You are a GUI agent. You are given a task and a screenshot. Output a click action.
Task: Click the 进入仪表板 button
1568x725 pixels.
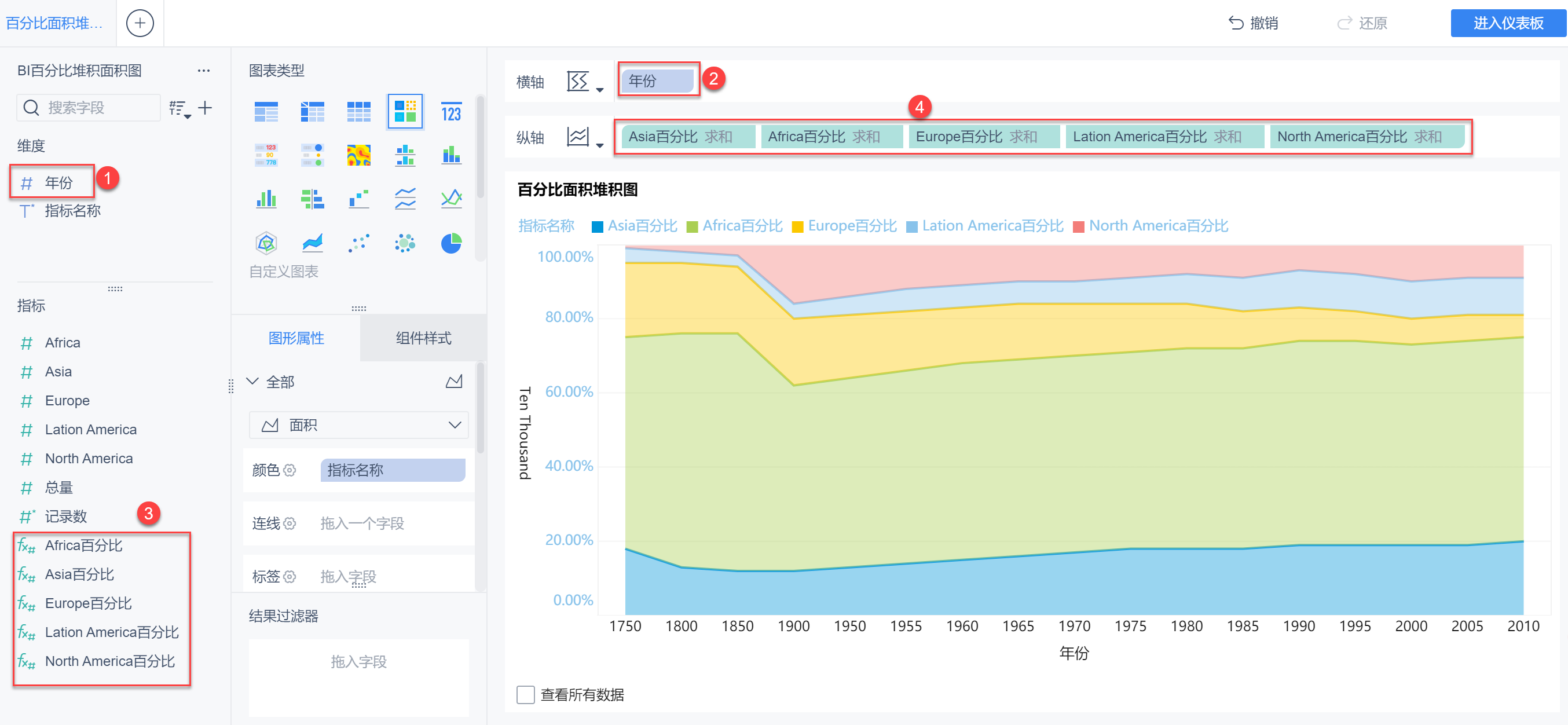[1508, 23]
